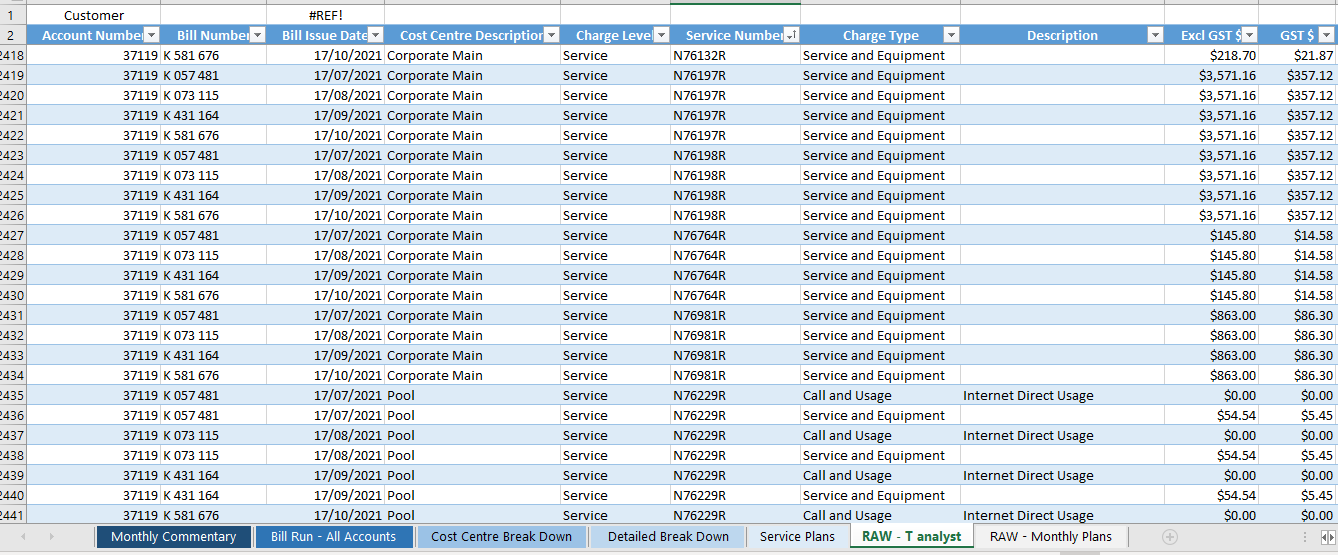This screenshot has height=555, width=1338.
Task: Open the Bill Number filter dropdown
Action: tap(257, 35)
